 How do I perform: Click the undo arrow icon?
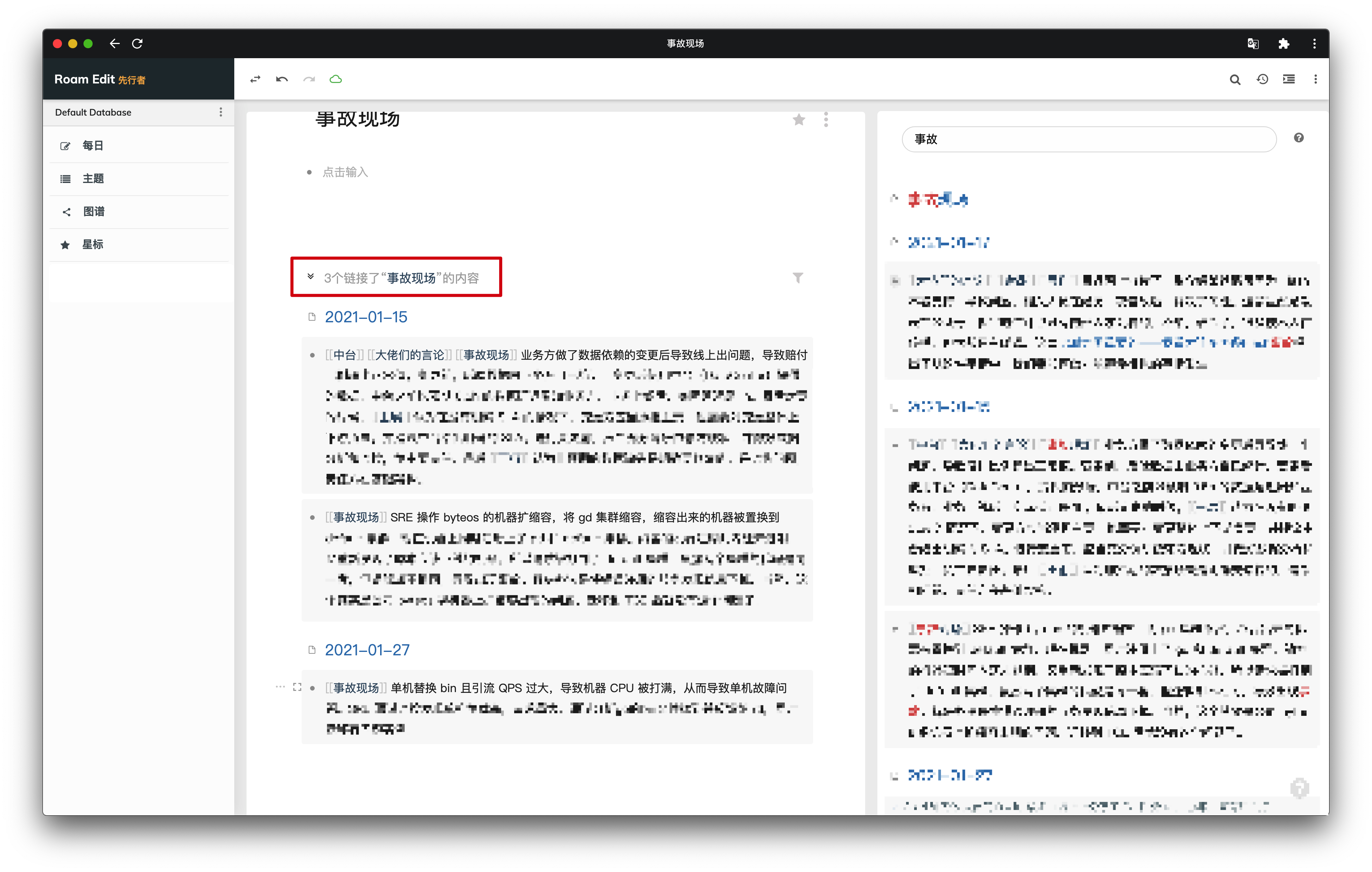pyautogui.click(x=282, y=80)
